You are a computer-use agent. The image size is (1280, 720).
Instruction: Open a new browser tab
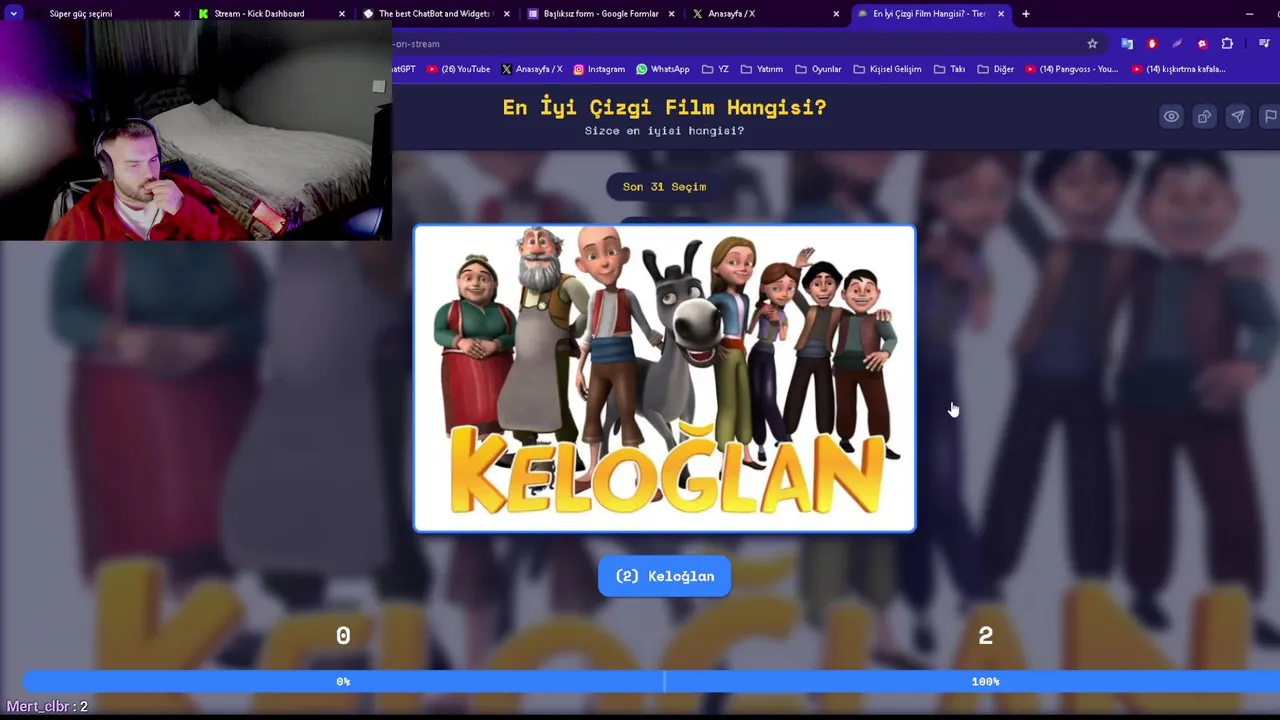(x=1025, y=13)
